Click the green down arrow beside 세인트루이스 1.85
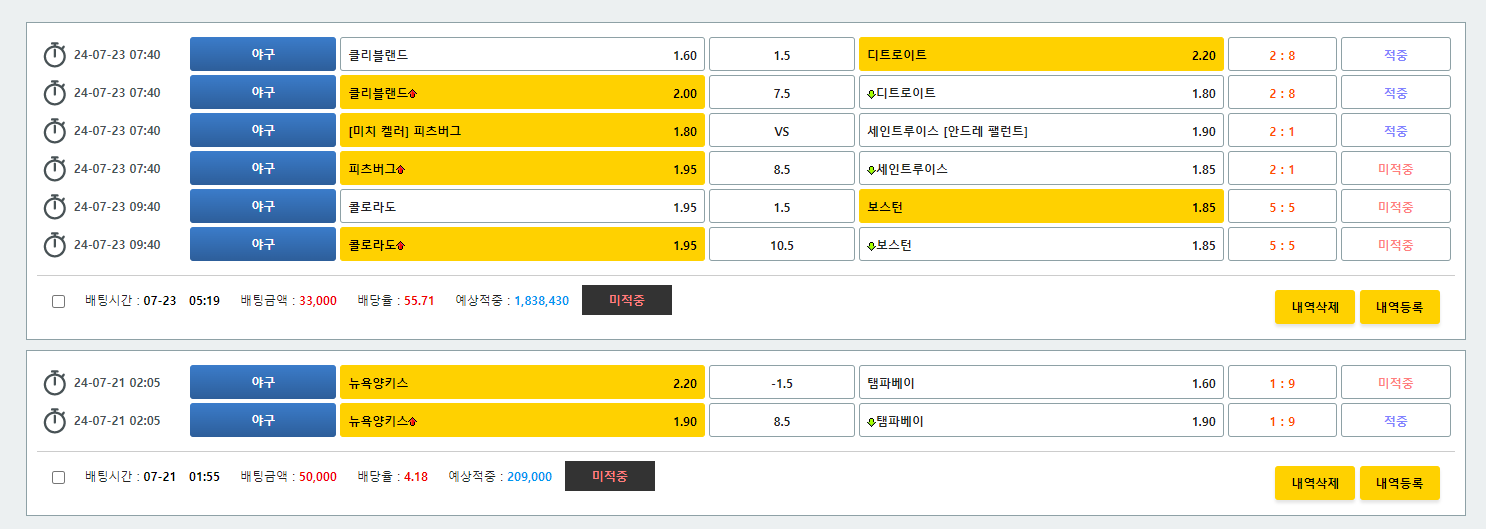Screen dimensions: 1486x529 point(871,170)
